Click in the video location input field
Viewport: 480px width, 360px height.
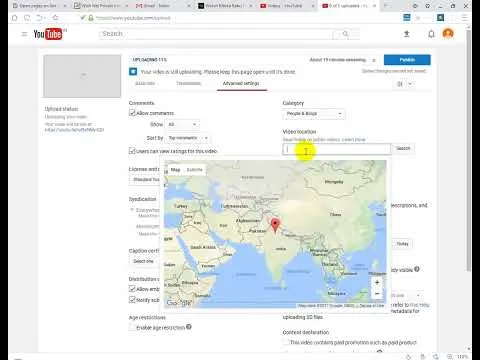[337, 149]
